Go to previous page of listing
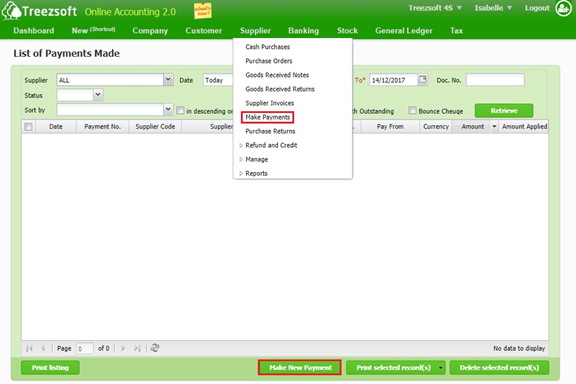The image size is (576, 384). point(43,348)
